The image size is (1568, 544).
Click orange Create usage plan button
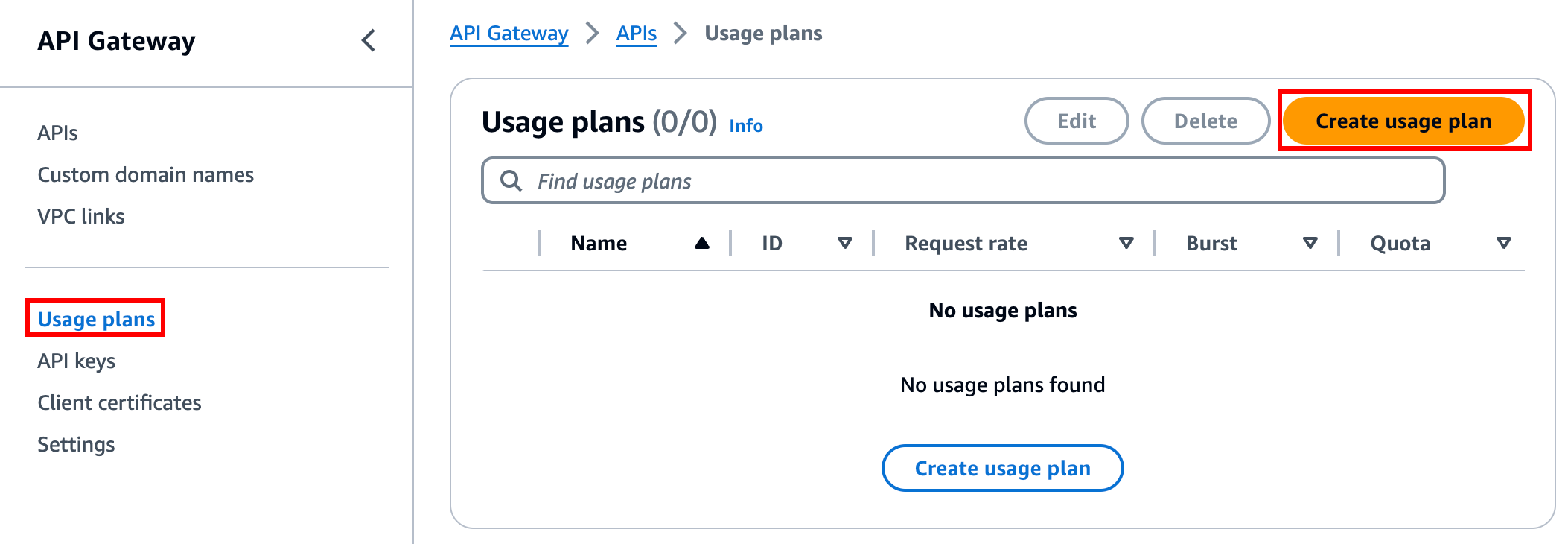click(1403, 121)
